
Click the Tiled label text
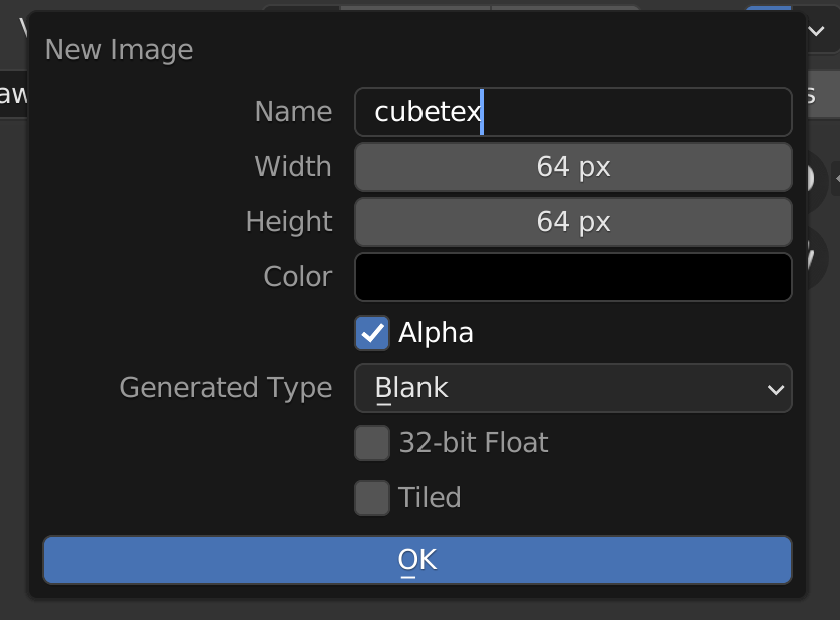(x=430, y=498)
